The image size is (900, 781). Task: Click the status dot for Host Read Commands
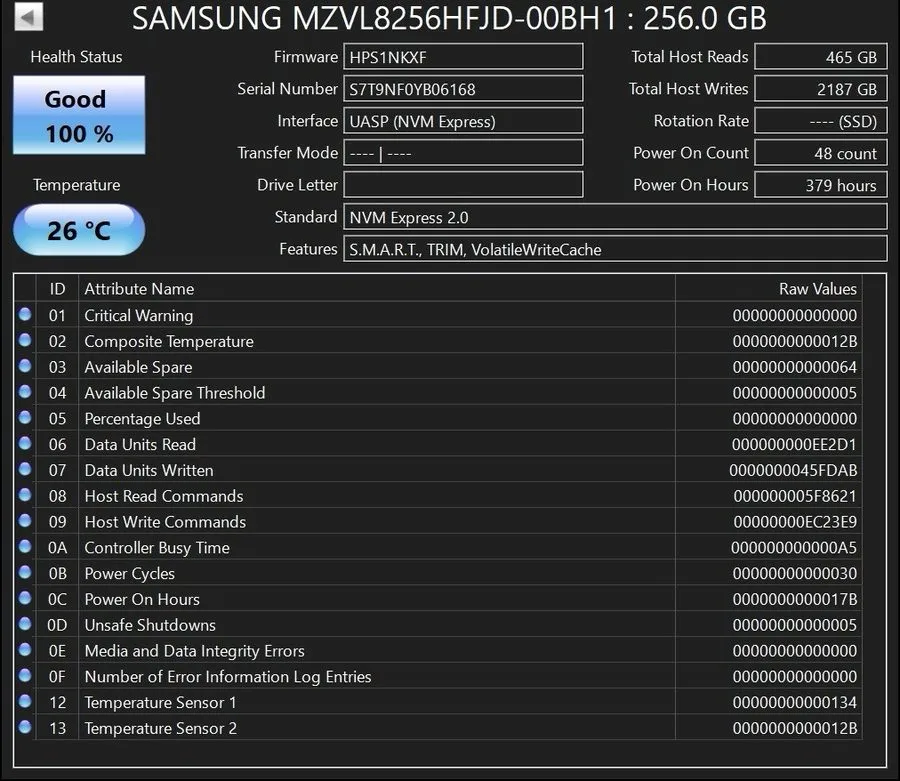pos(25,495)
